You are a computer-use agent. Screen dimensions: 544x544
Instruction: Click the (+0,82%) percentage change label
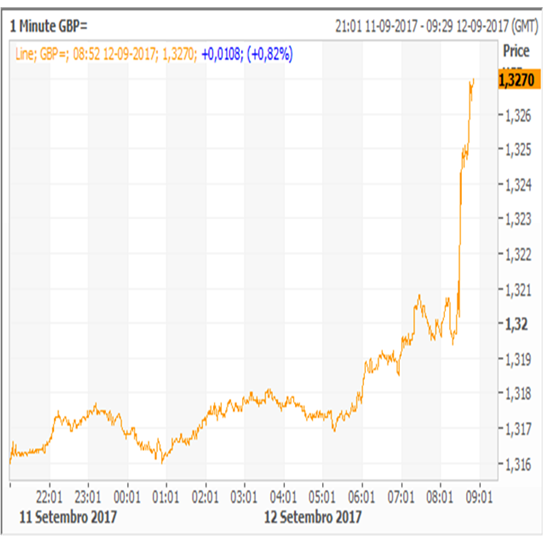click(x=270, y=54)
